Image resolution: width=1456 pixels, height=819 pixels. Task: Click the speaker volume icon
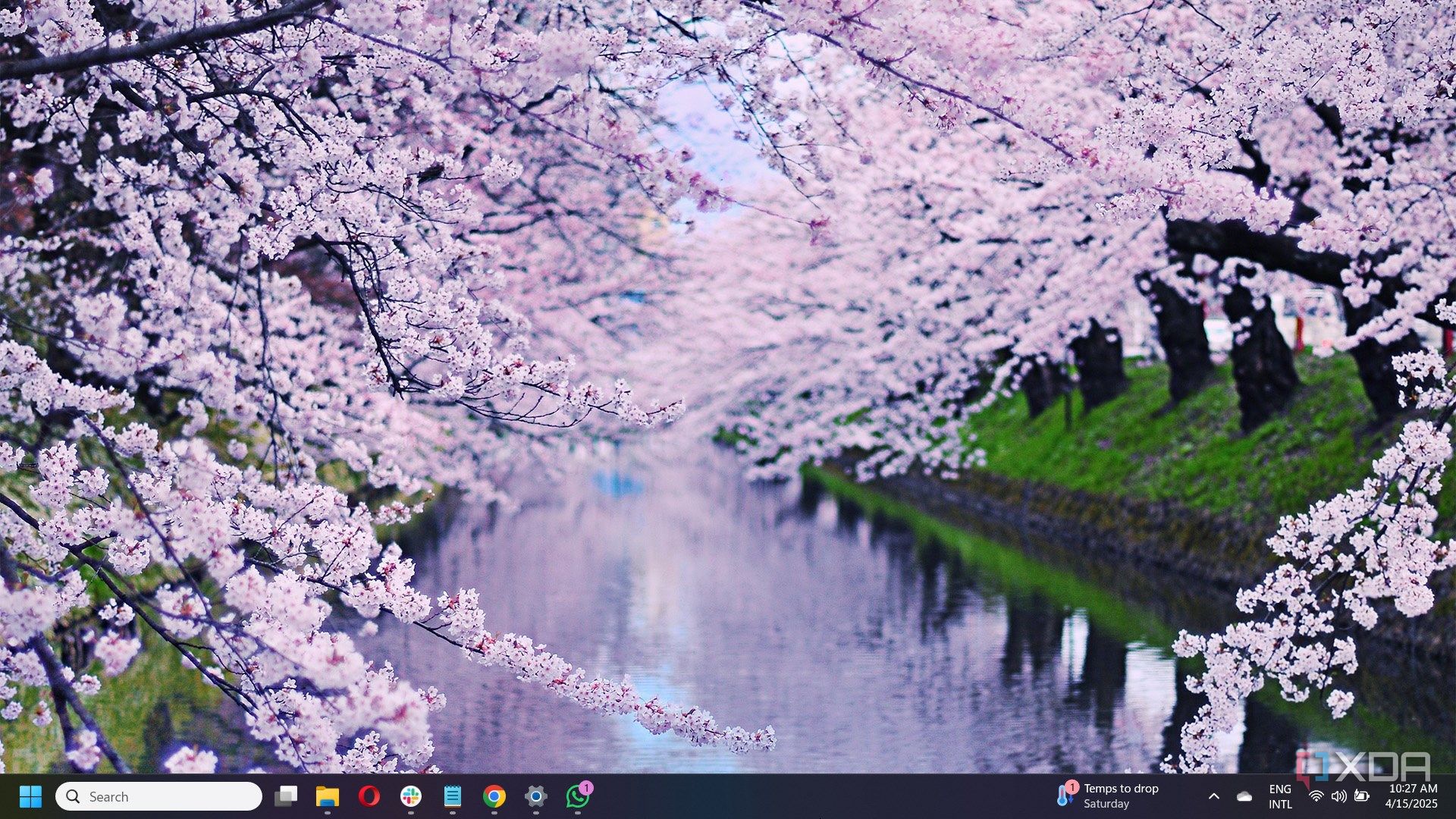(x=1339, y=796)
